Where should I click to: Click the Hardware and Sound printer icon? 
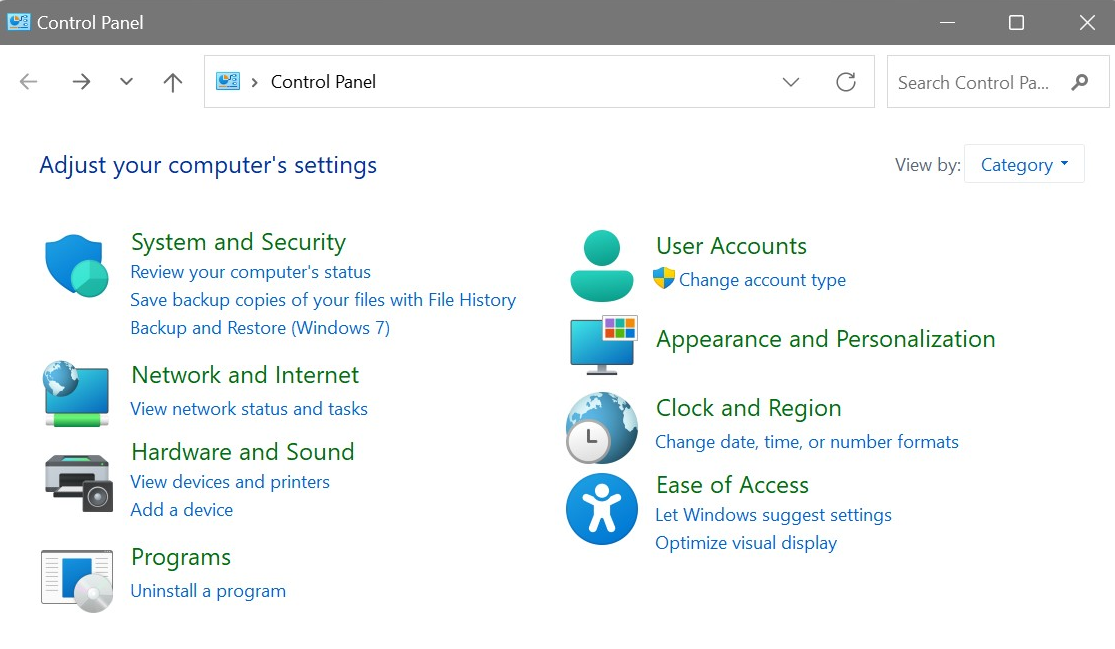point(78,481)
